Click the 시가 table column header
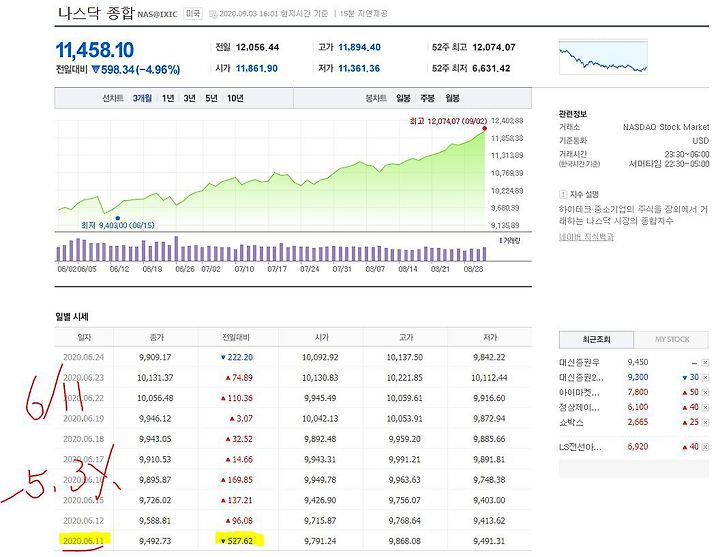This screenshot has width=720, height=557. click(x=321, y=338)
